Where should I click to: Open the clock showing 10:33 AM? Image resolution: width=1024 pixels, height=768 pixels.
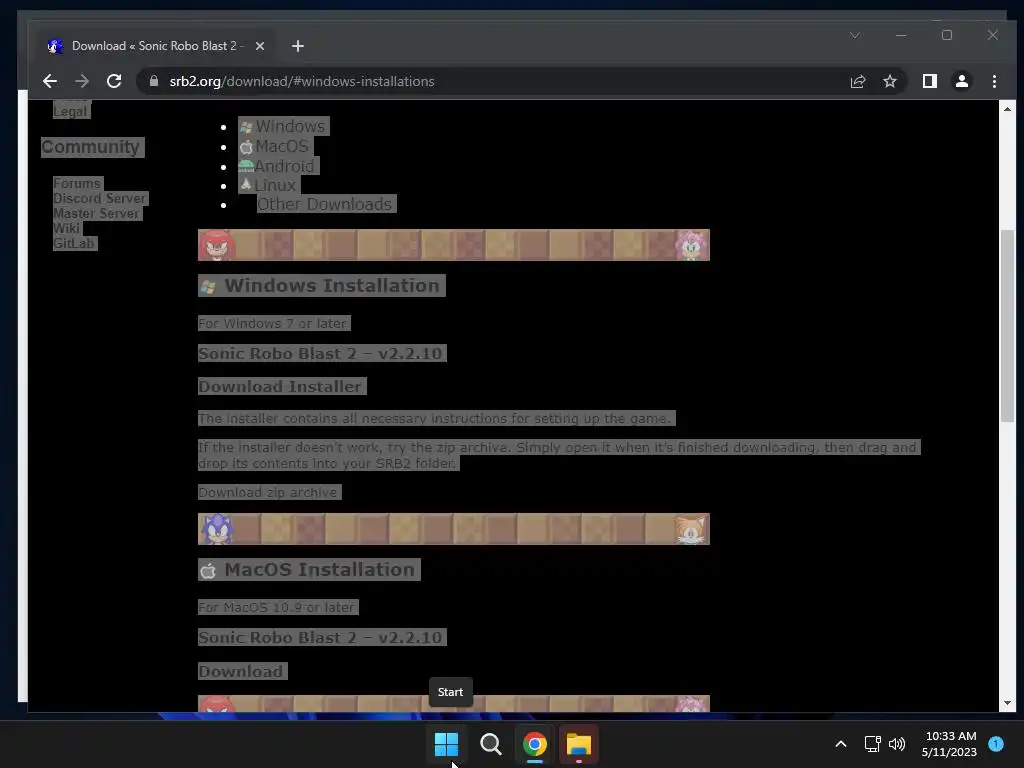[x=950, y=744]
